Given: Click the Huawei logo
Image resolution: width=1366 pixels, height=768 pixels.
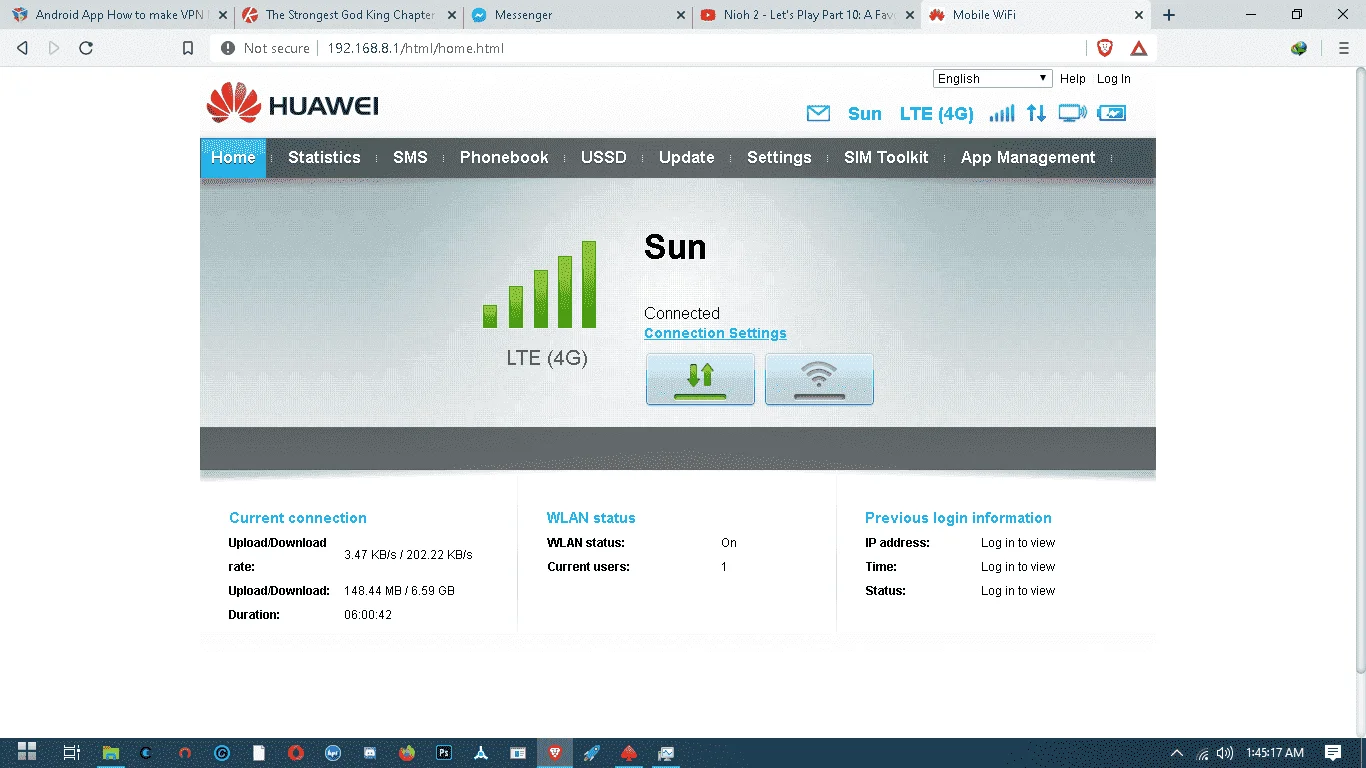Looking at the screenshot, I should [x=292, y=103].
